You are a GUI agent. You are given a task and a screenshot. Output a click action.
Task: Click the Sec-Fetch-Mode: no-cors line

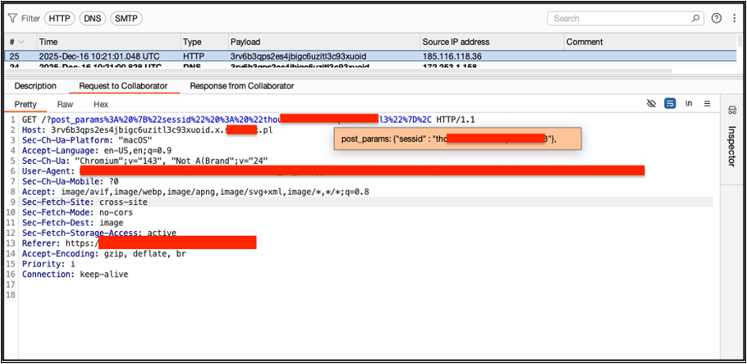pos(78,212)
